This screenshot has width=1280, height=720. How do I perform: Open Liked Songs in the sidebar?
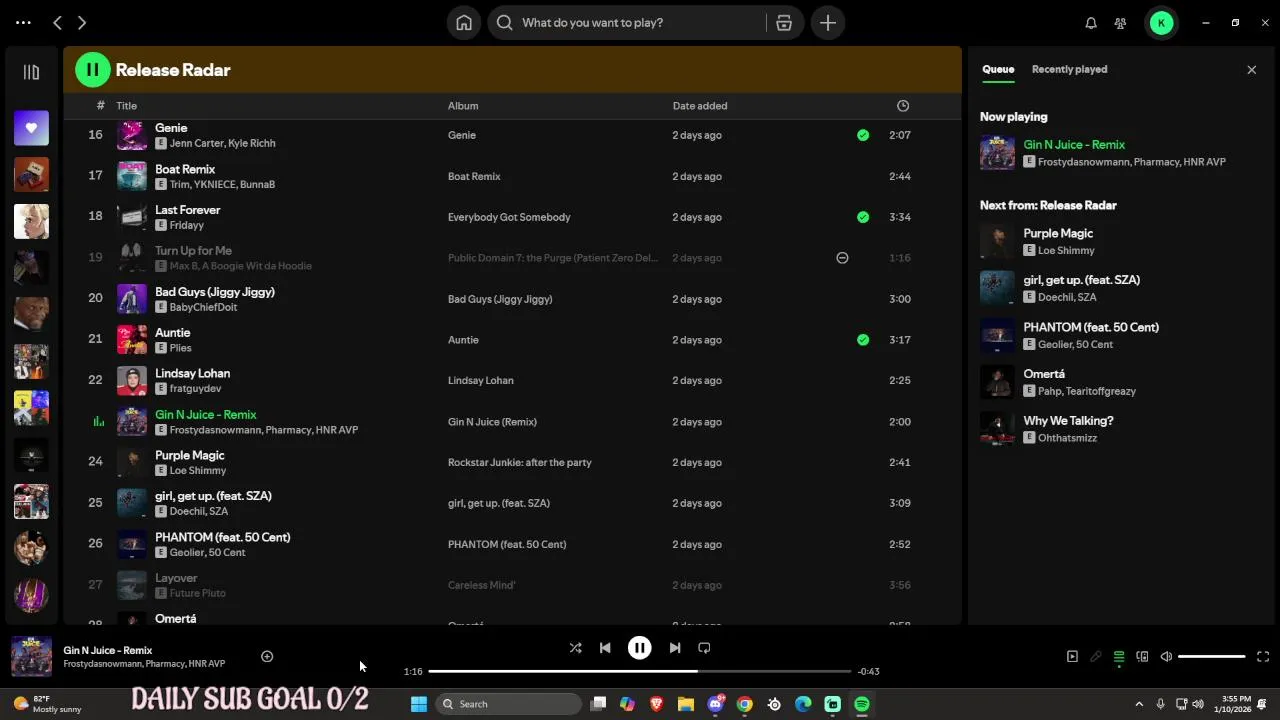click(31, 128)
